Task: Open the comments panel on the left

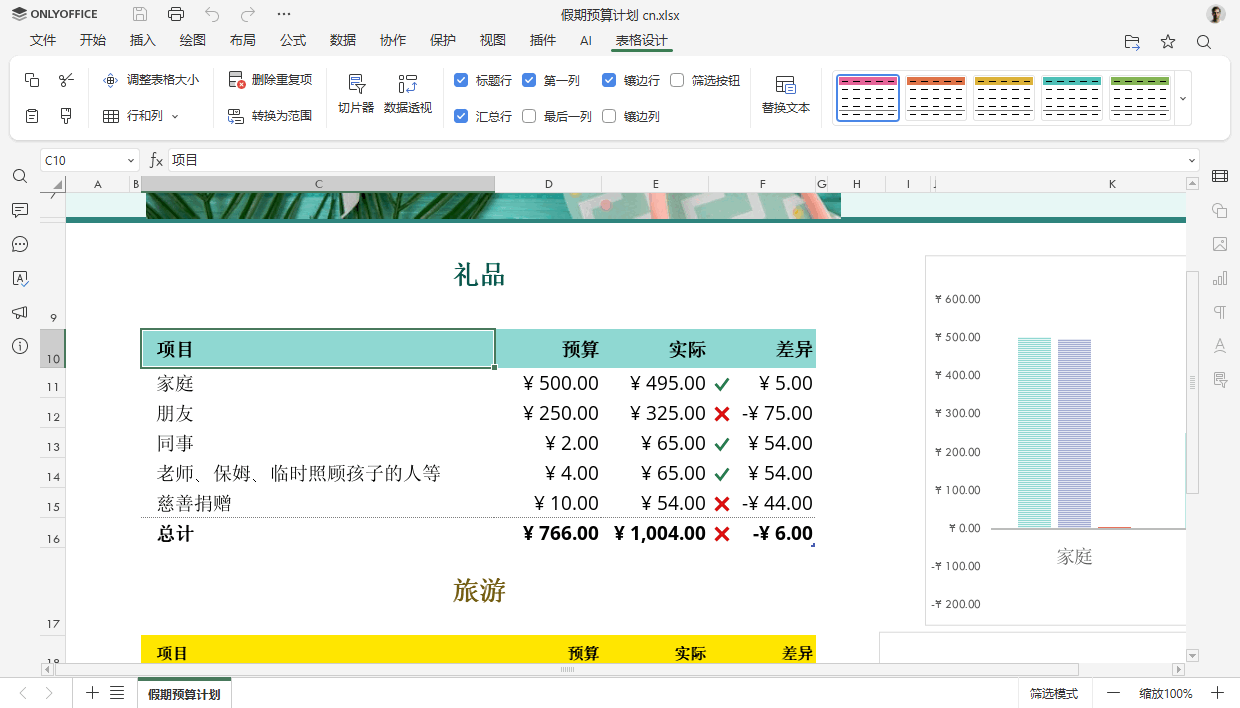Action: [19, 210]
